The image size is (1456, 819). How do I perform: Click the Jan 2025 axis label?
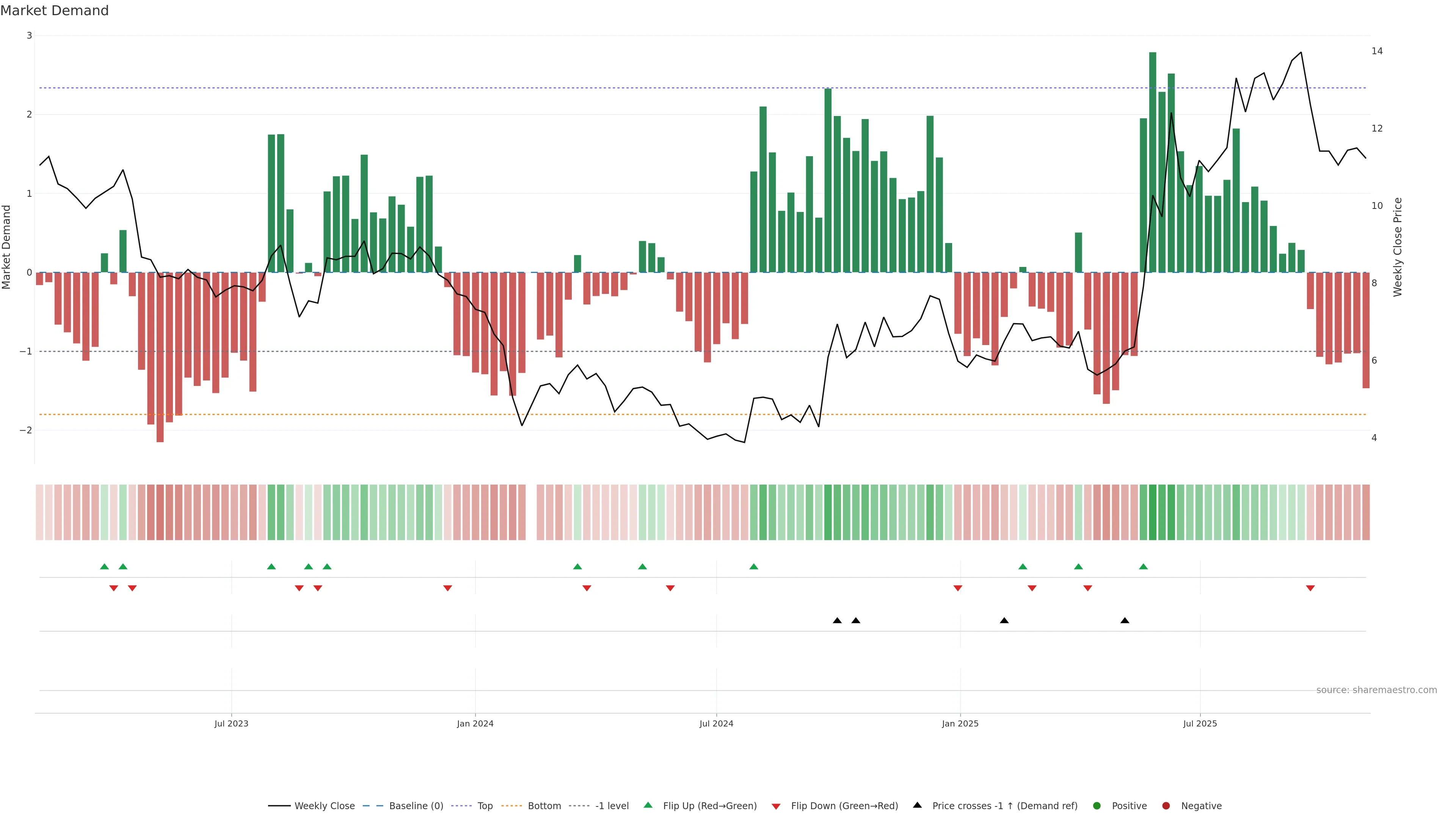tap(960, 723)
